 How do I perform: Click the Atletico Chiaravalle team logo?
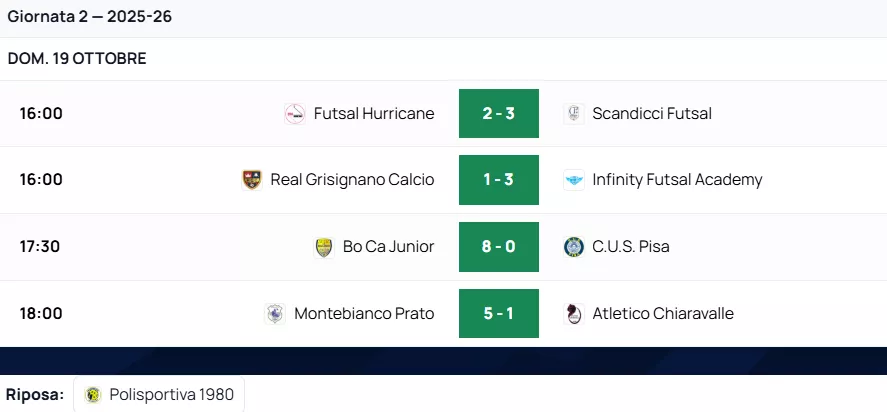coord(573,314)
